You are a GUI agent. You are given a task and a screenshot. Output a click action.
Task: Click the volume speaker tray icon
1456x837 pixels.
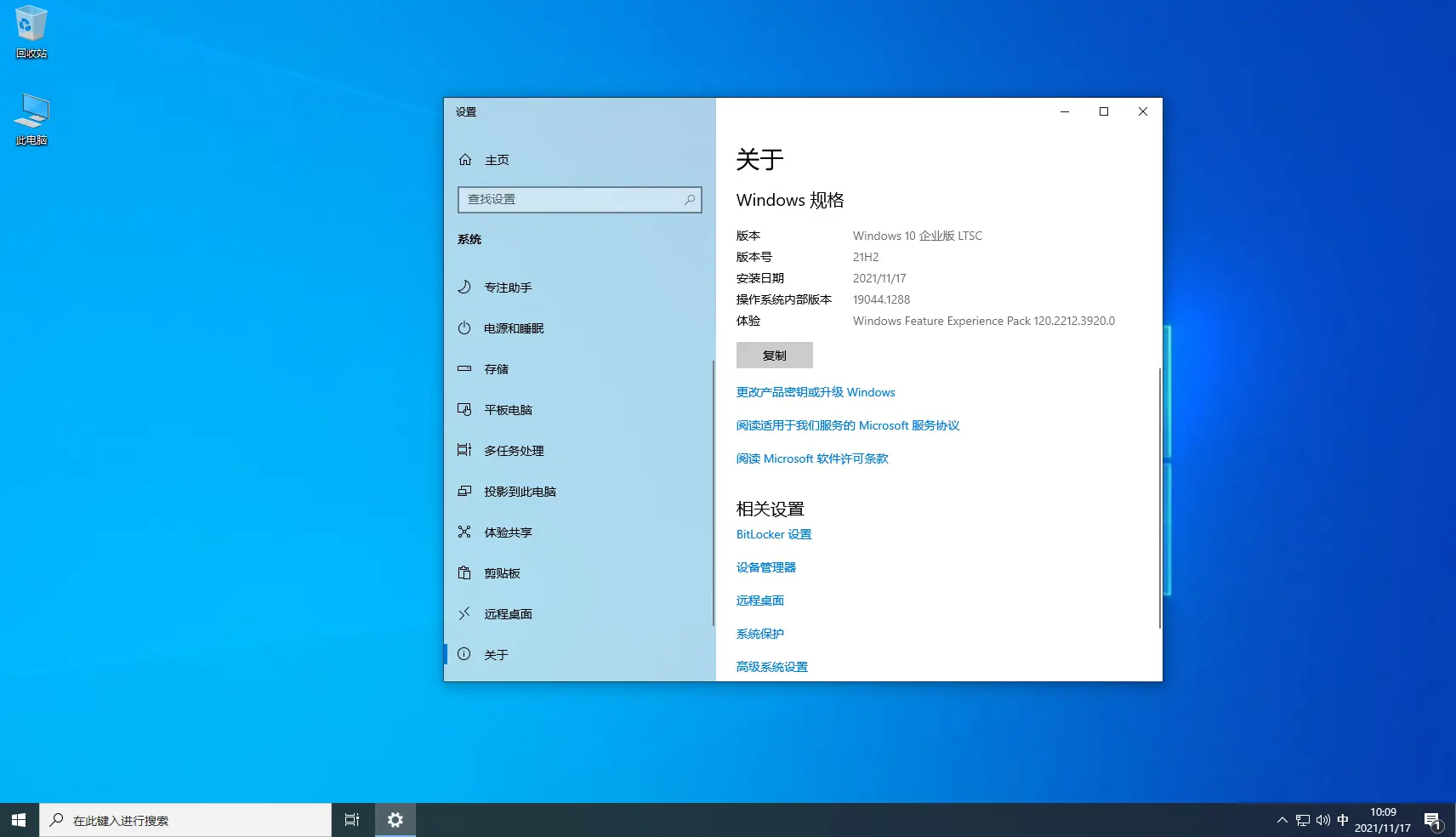(1323, 820)
